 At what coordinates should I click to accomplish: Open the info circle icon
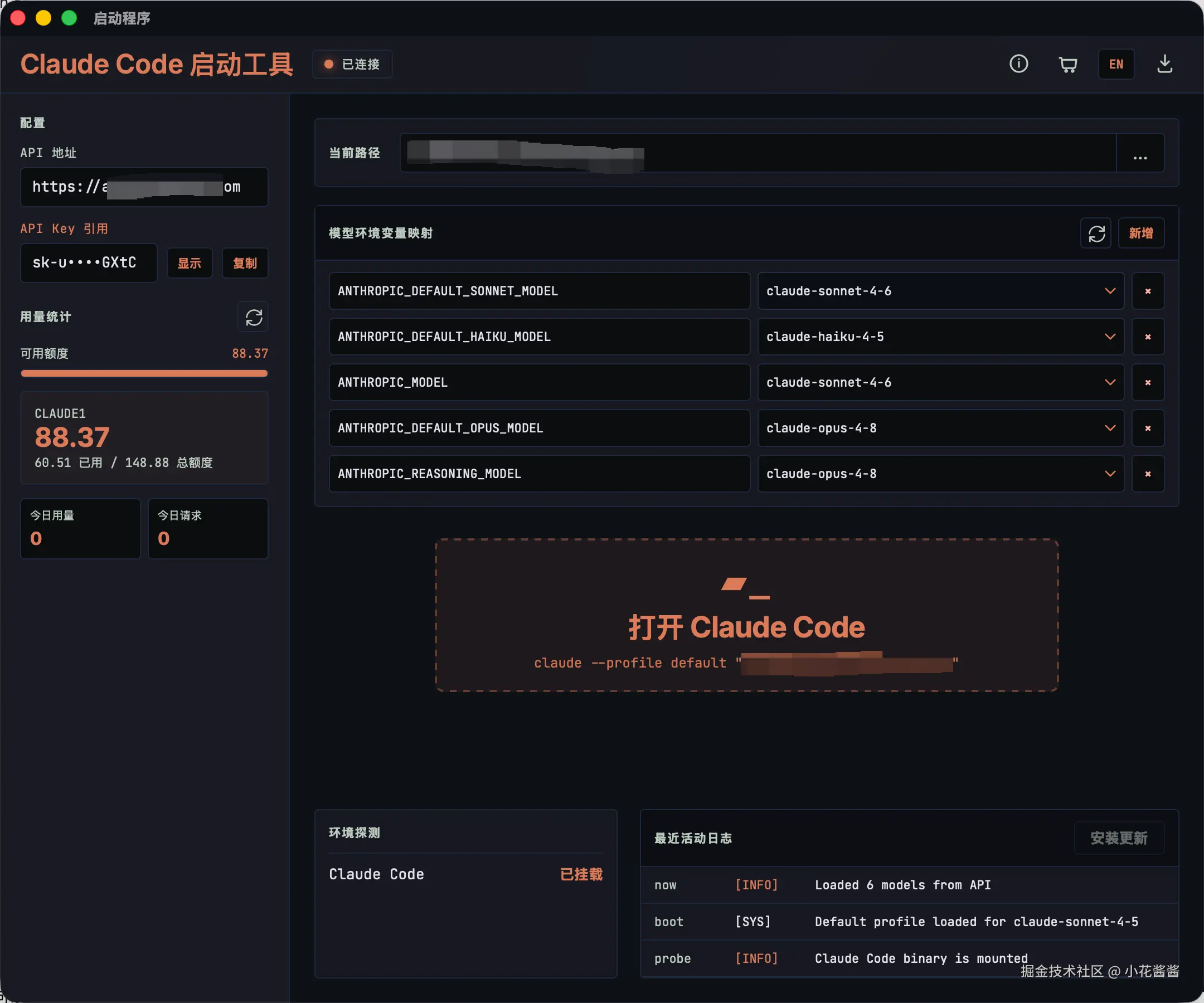pos(1018,64)
